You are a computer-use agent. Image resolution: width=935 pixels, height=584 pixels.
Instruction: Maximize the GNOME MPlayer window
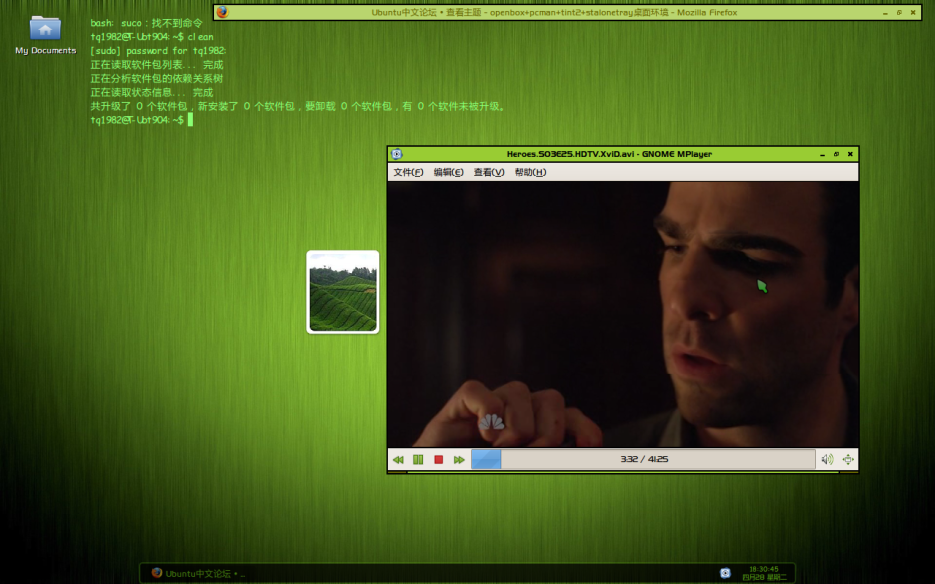tap(836, 154)
